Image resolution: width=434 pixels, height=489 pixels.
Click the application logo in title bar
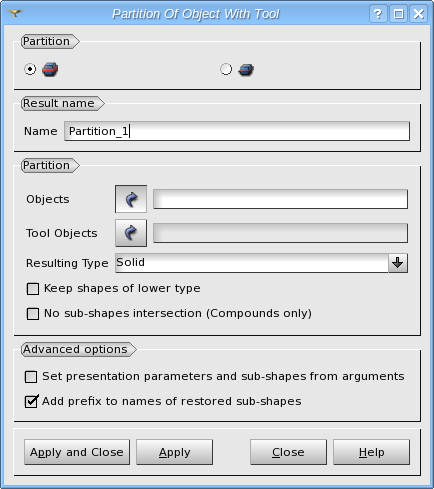pyautogui.click(x=15, y=13)
